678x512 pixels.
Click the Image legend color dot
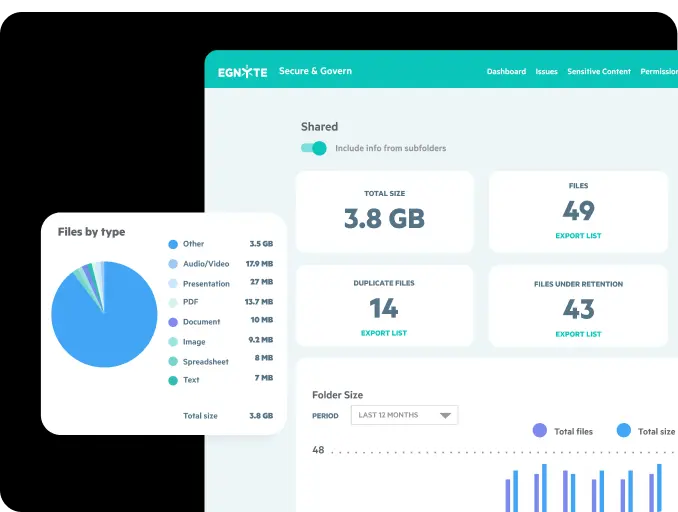[x=173, y=342]
